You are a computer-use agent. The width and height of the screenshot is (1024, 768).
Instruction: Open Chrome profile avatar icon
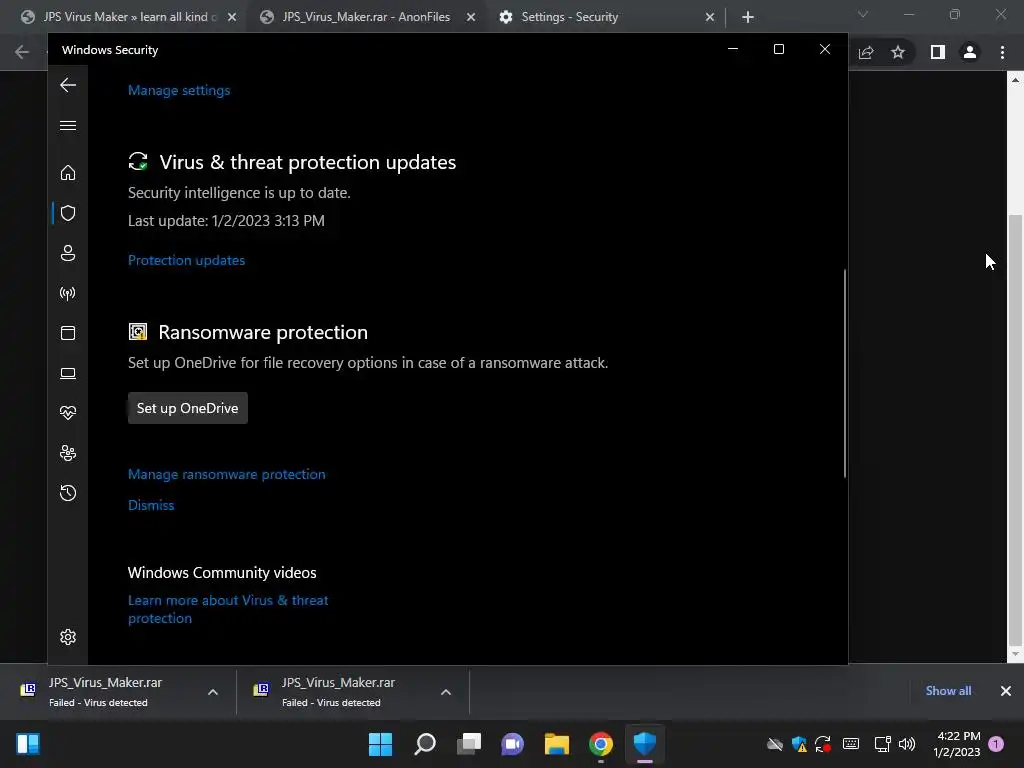(970, 52)
